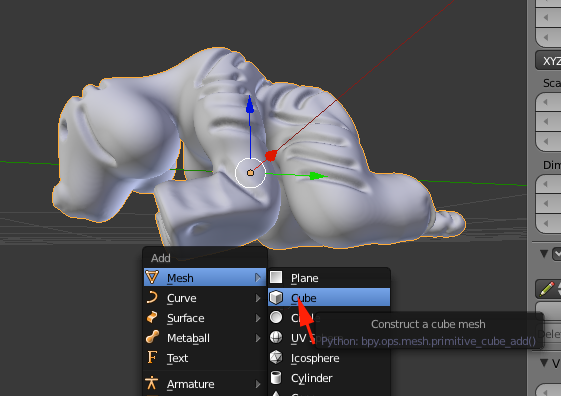The width and height of the screenshot is (561, 396).
Task: Click the UV Sphere globe icon
Action: 276,337
